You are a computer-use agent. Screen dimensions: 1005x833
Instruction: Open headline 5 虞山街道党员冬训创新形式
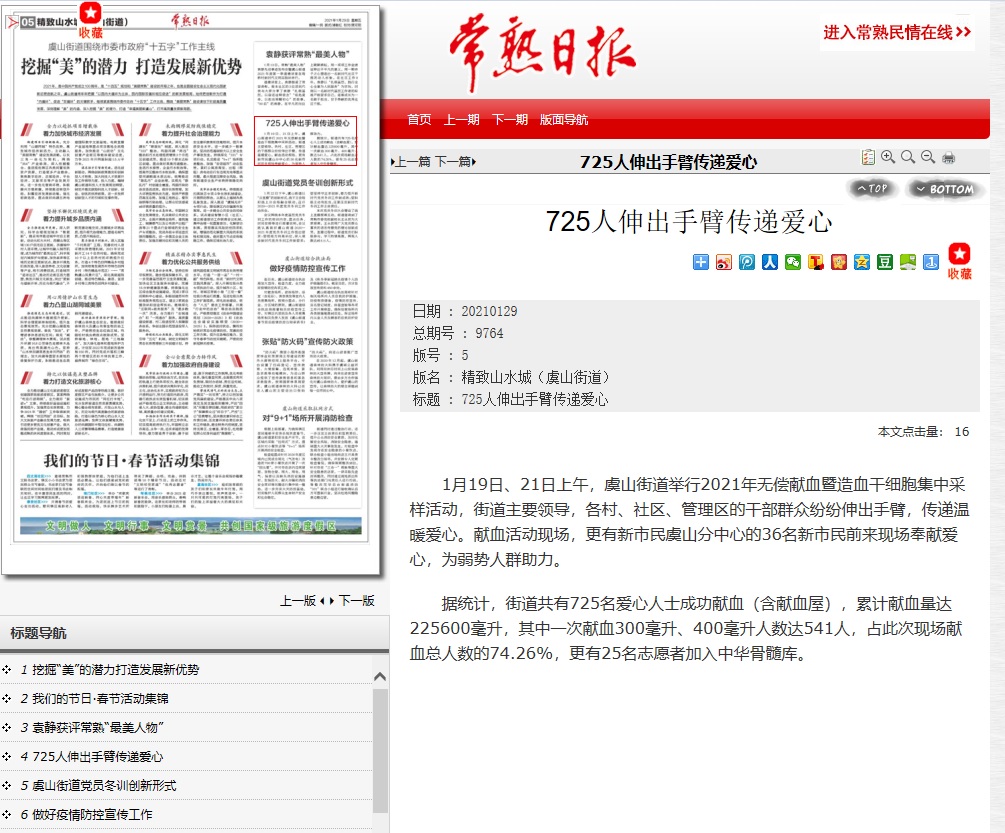pyautogui.click(x=104, y=786)
